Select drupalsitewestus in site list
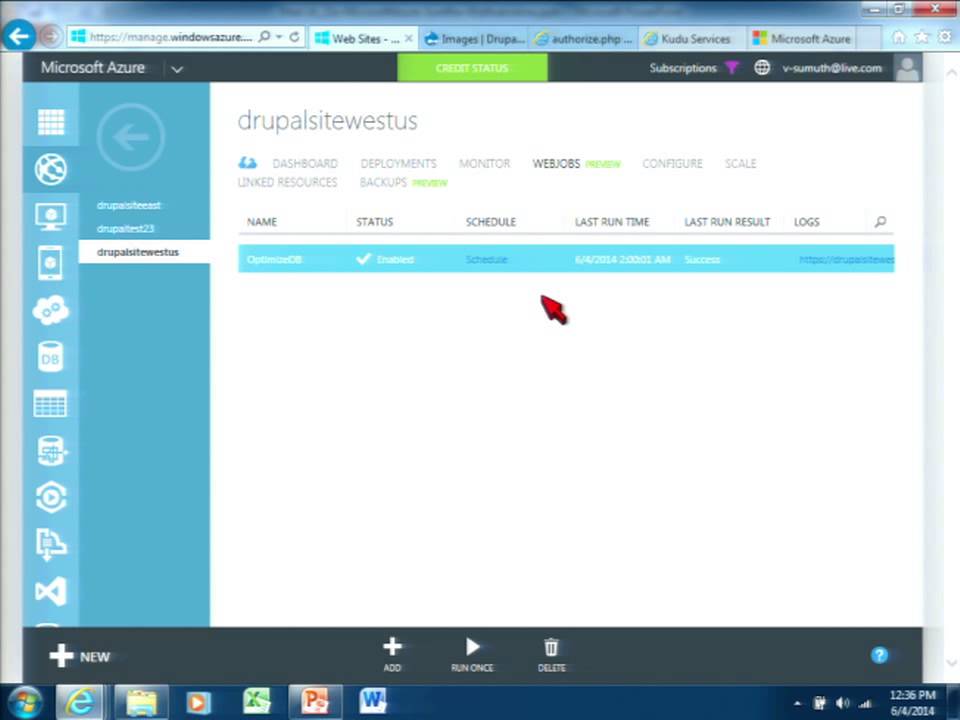Viewport: 960px width, 720px height. tap(138, 252)
